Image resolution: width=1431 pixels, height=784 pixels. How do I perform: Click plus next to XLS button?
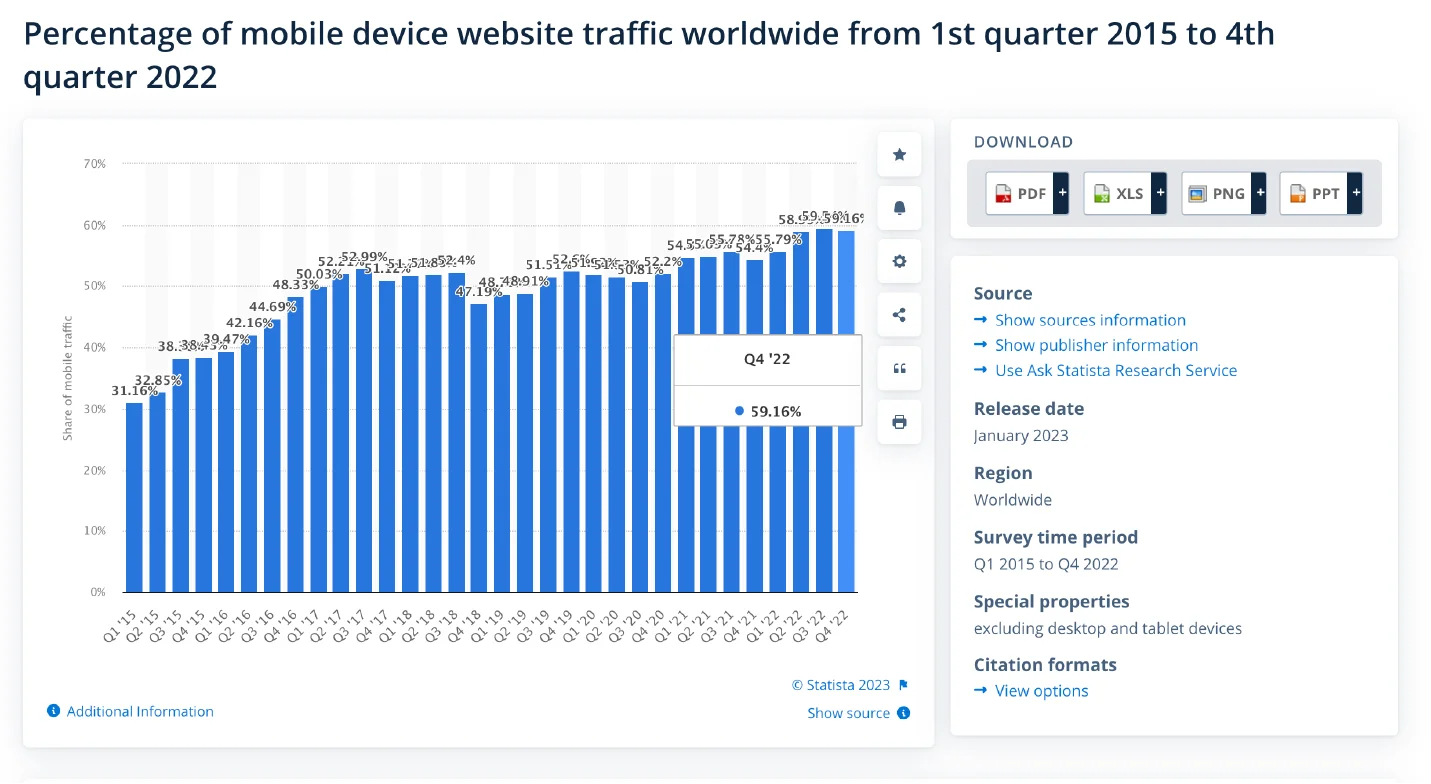point(1159,193)
